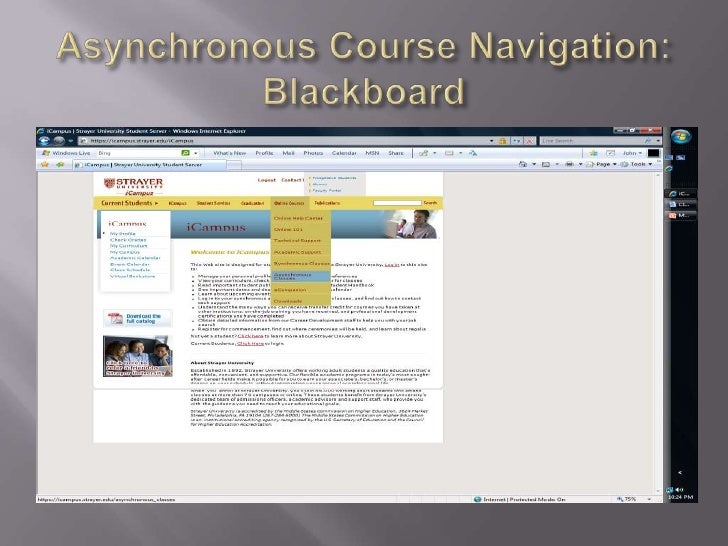The width and height of the screenshot is (728, 546).
Task: Select highlighted Asynchronous Classes menu item
Action: tap(301, 276)
